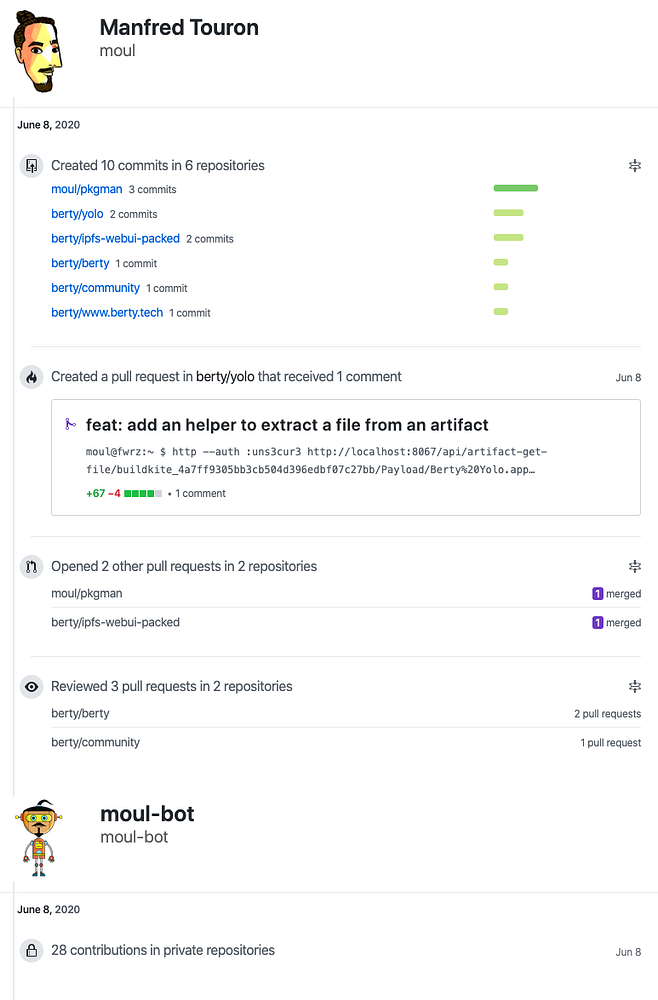The height and width of the screenshot is (1000, 658).
Task: Click the pull request icon beside Opened
Action: click(x=32, y=567)
